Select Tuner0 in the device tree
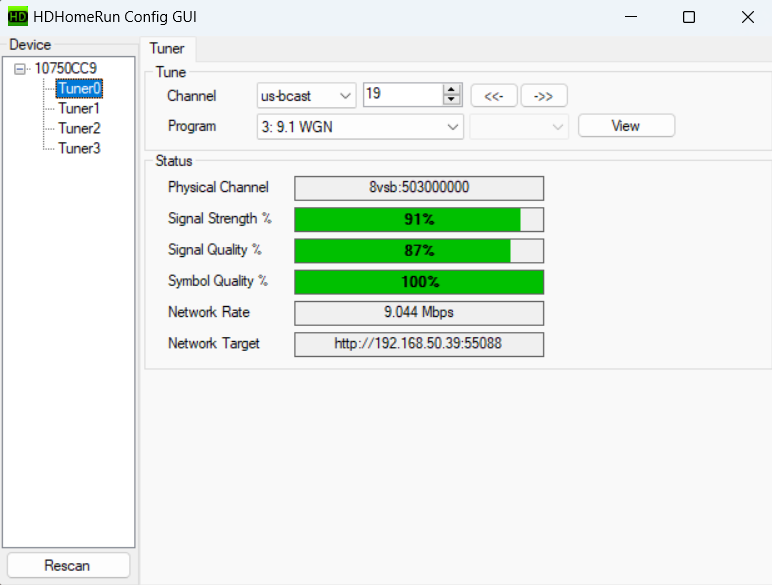Viewport: 772px width, 585px height. click(x=79, y=88)
